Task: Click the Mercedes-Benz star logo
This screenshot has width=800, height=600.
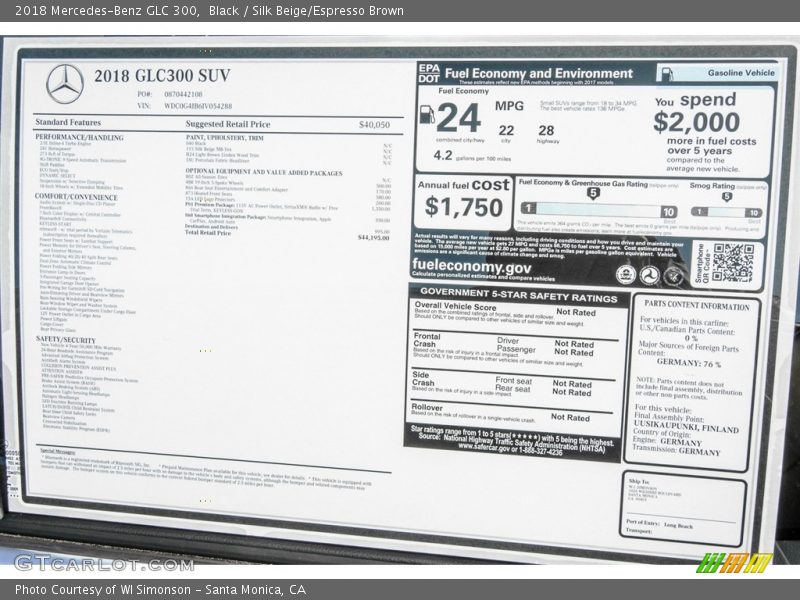Action: pyautogui.click(x=65, y=84)
